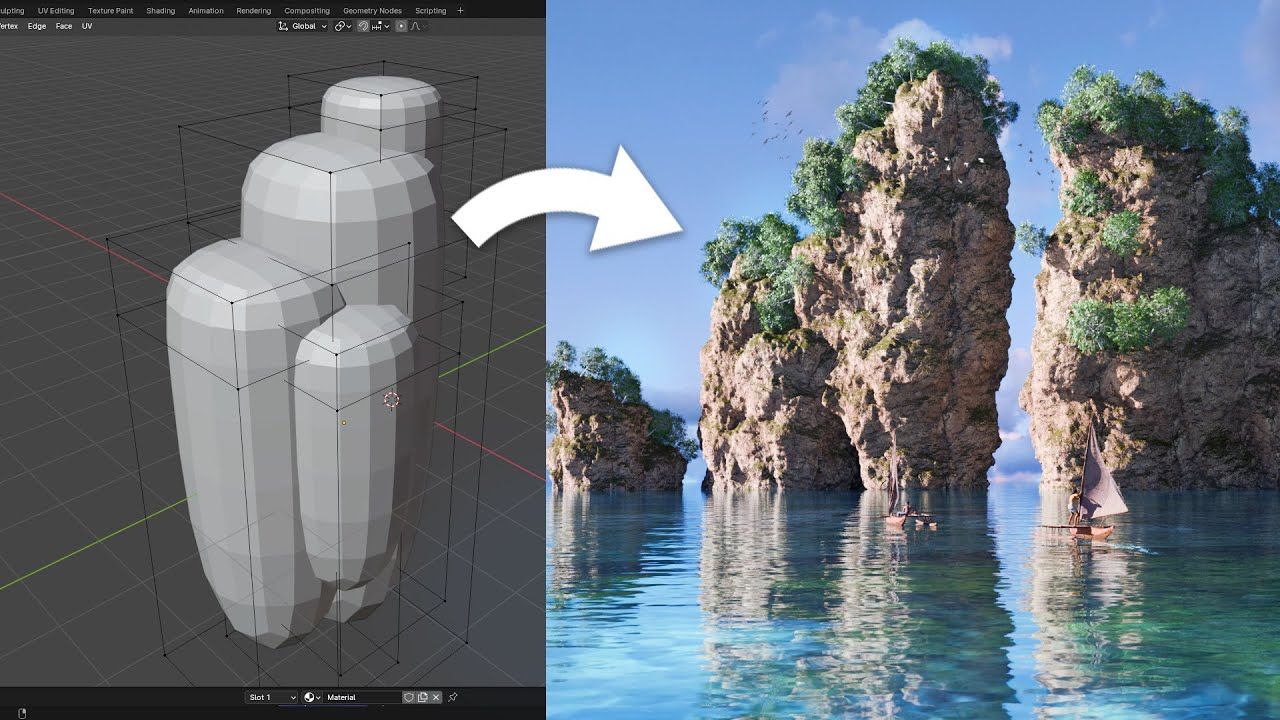This screenshot has width=1280, height=720.
Task: Click the Material name input field
Action: [365, 697]
